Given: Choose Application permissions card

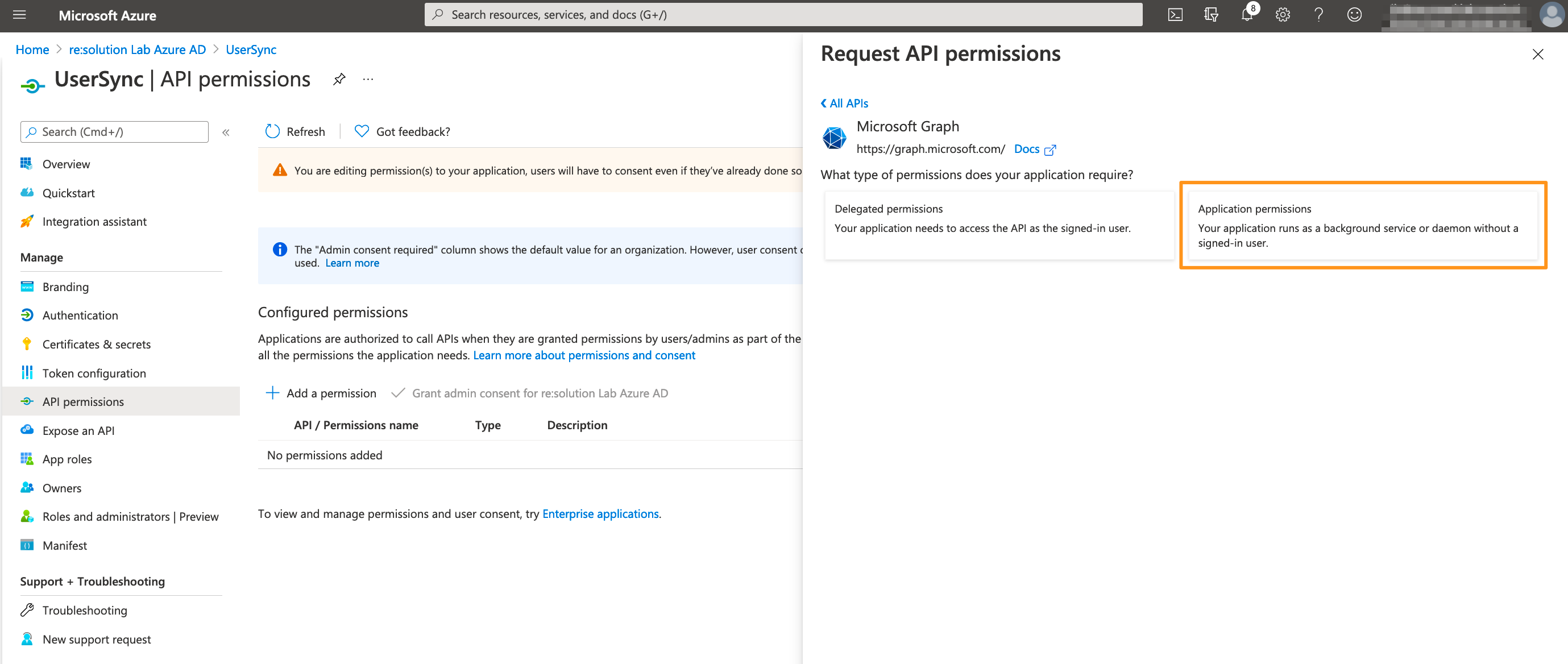Looking at the screenshot, I should click(1362, 225).
